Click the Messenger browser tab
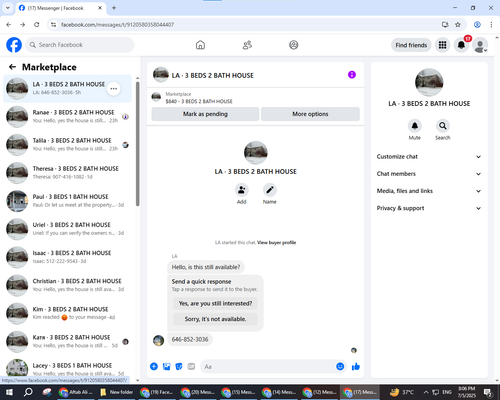 click(60, 8)
